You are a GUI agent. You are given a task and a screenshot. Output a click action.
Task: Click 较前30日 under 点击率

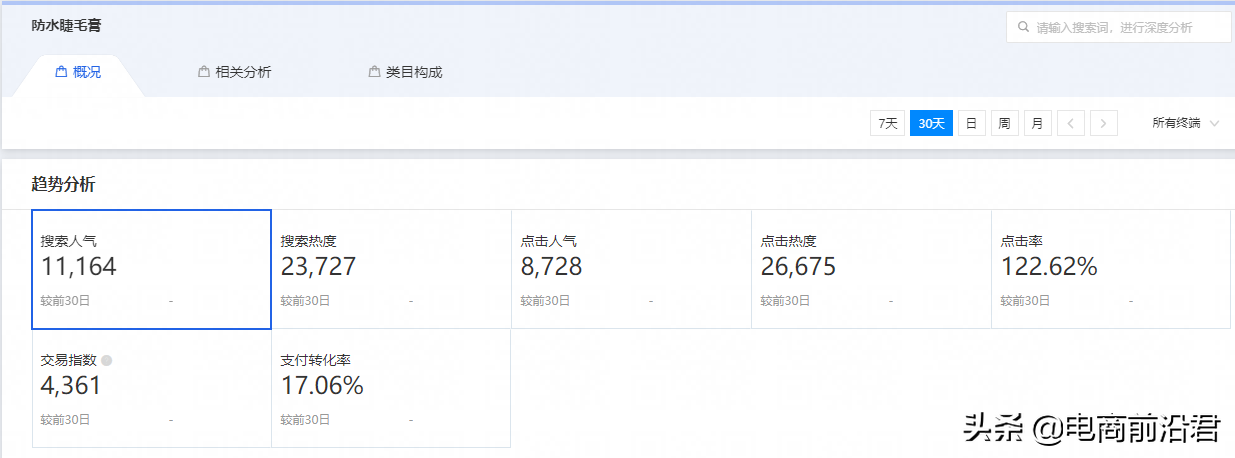1026,300
